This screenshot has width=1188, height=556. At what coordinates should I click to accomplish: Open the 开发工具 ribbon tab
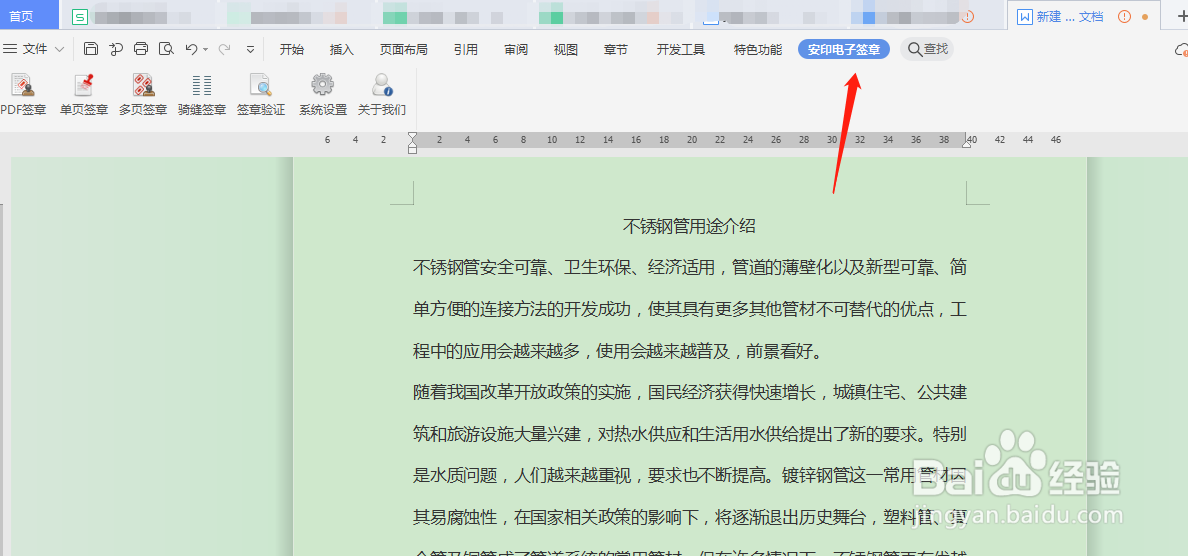pyautogui.click(x=681, y=49)
